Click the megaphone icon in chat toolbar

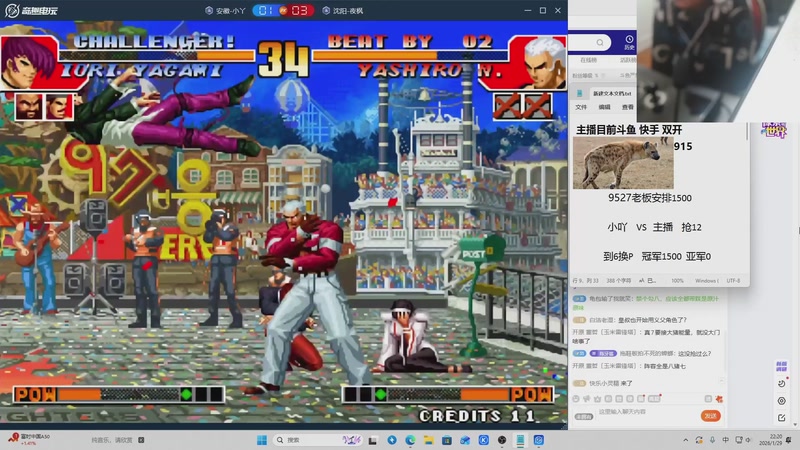click(587, 399)
